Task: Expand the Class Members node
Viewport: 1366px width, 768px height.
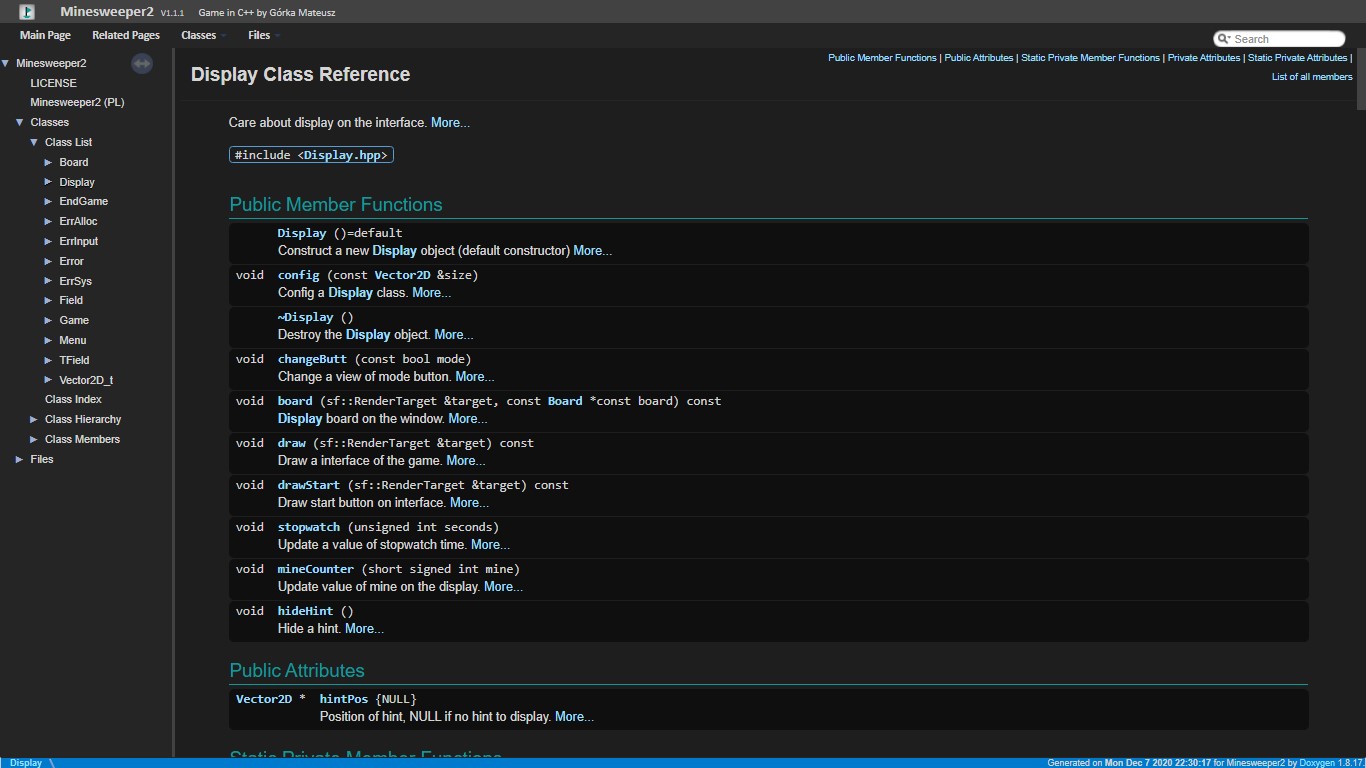Action: pyautogui.click(x=34, y=439)
